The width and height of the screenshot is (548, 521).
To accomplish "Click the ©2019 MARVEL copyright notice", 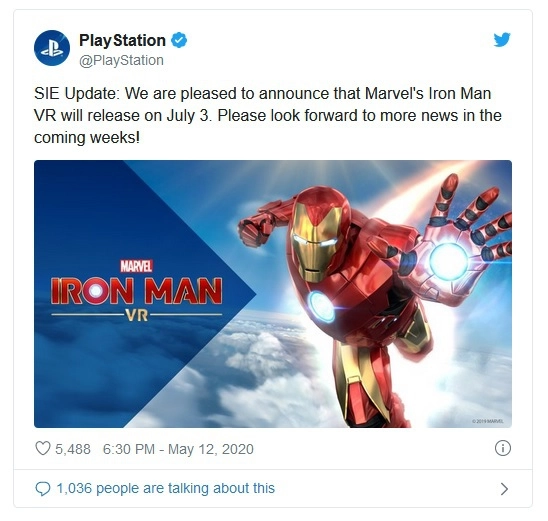I will [x=488, y=421].
